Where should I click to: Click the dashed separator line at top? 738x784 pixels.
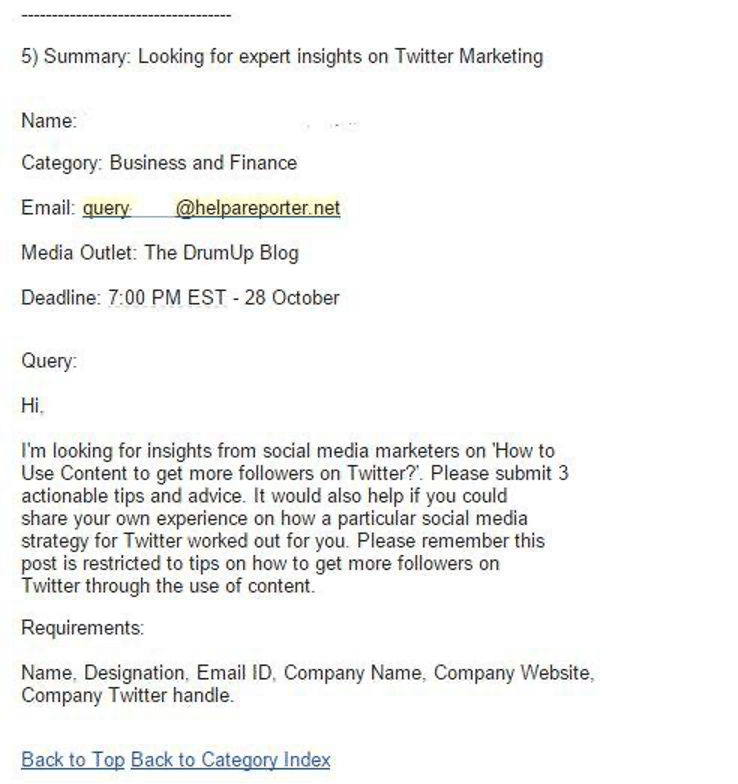click(x=126, y=16)
